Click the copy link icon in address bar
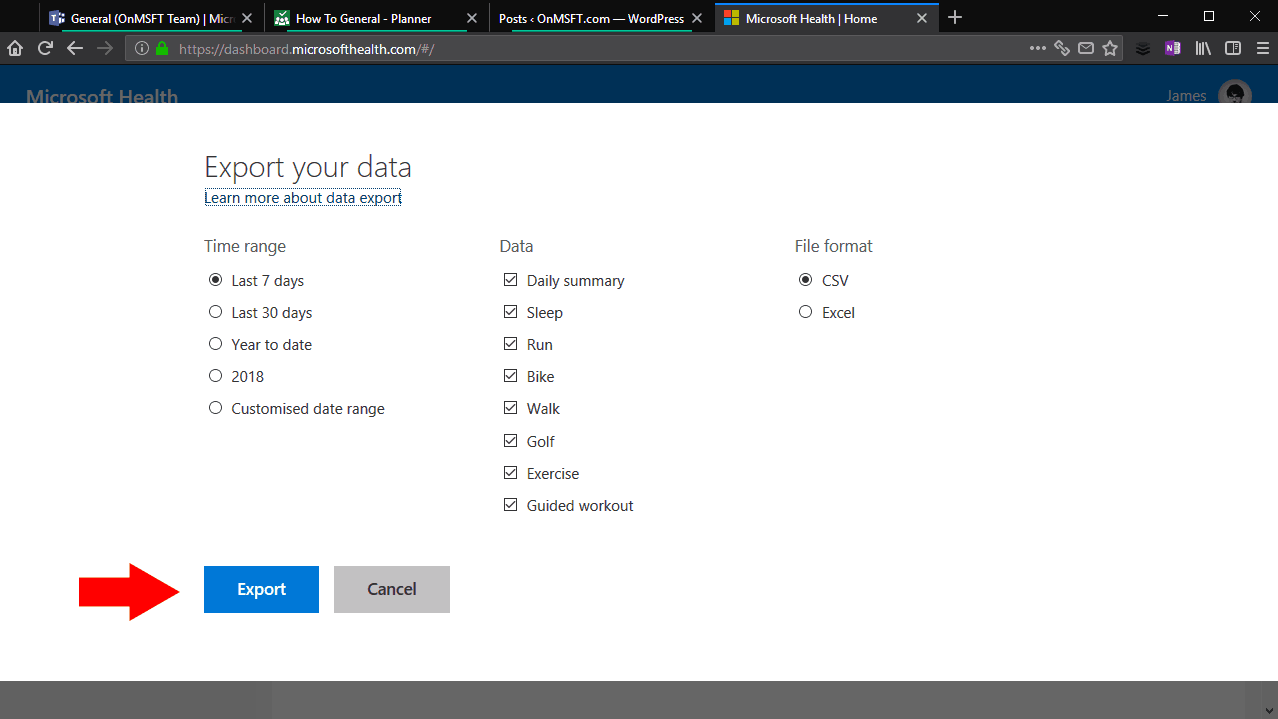 click(1062, 48)
